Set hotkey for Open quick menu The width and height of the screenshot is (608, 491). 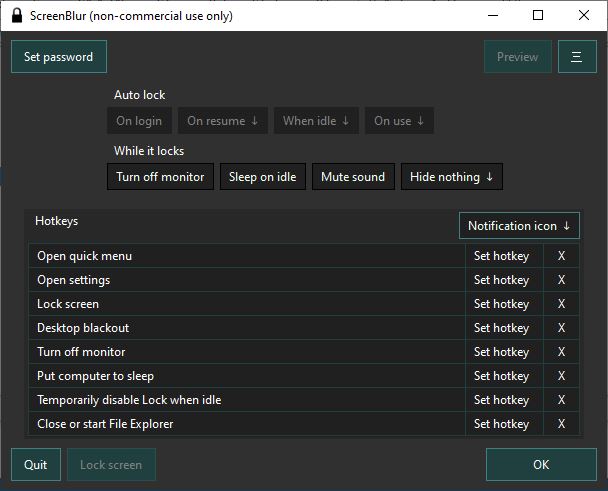504,256
